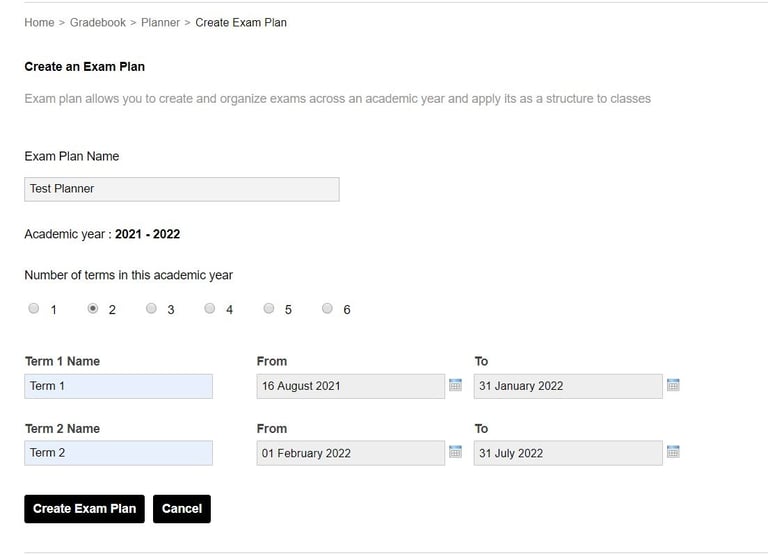Go to Home breadcrumb link

click(39, 22)
